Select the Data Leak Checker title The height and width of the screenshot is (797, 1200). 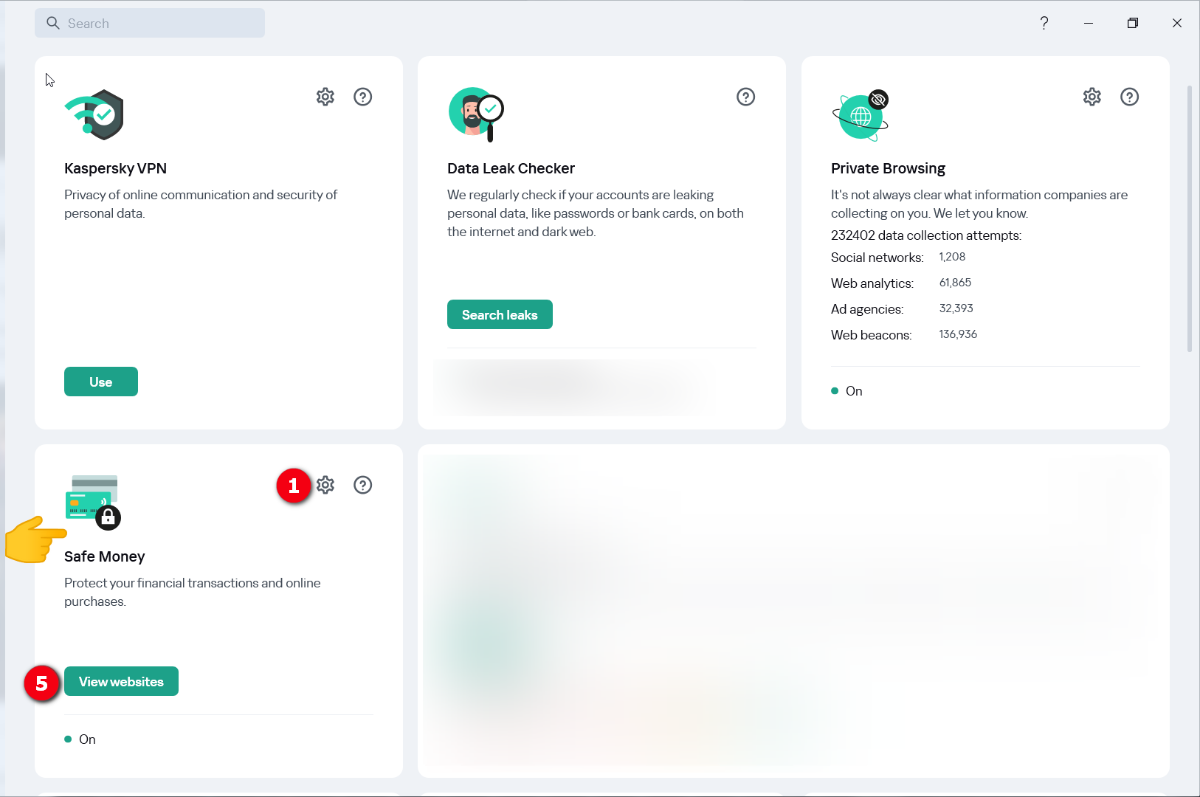(x=511, y=168)
